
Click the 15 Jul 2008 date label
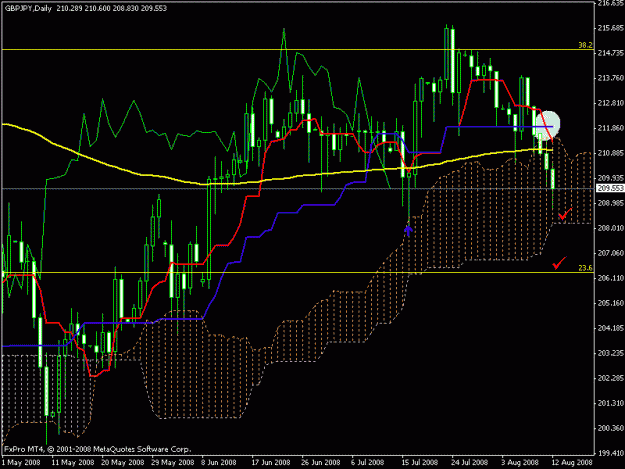point(420,463)
